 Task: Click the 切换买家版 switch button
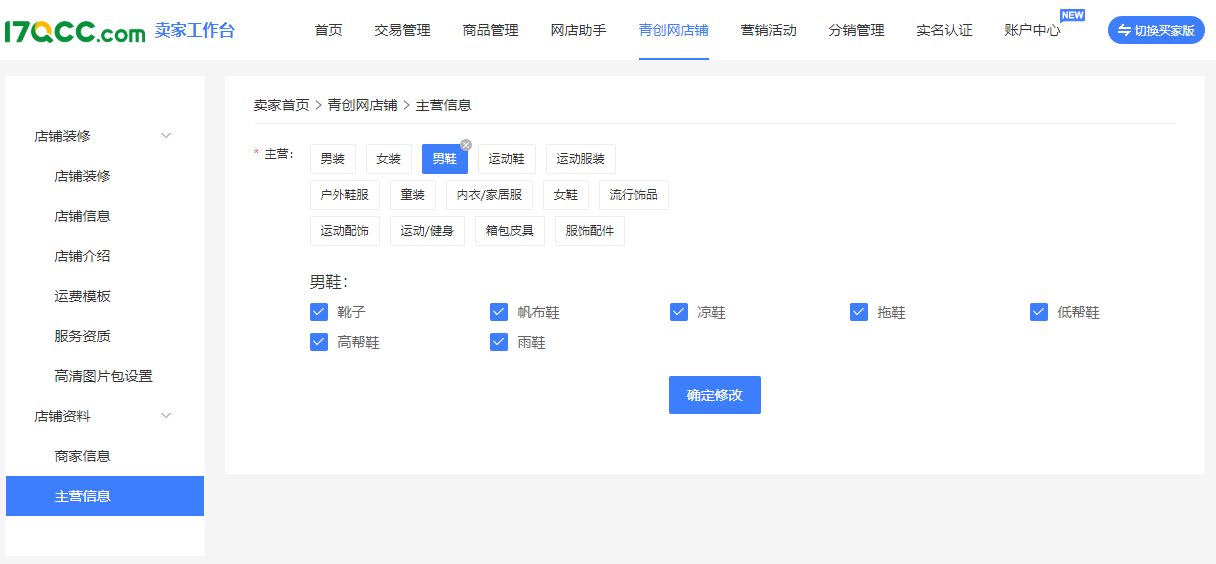(1156, 30)
